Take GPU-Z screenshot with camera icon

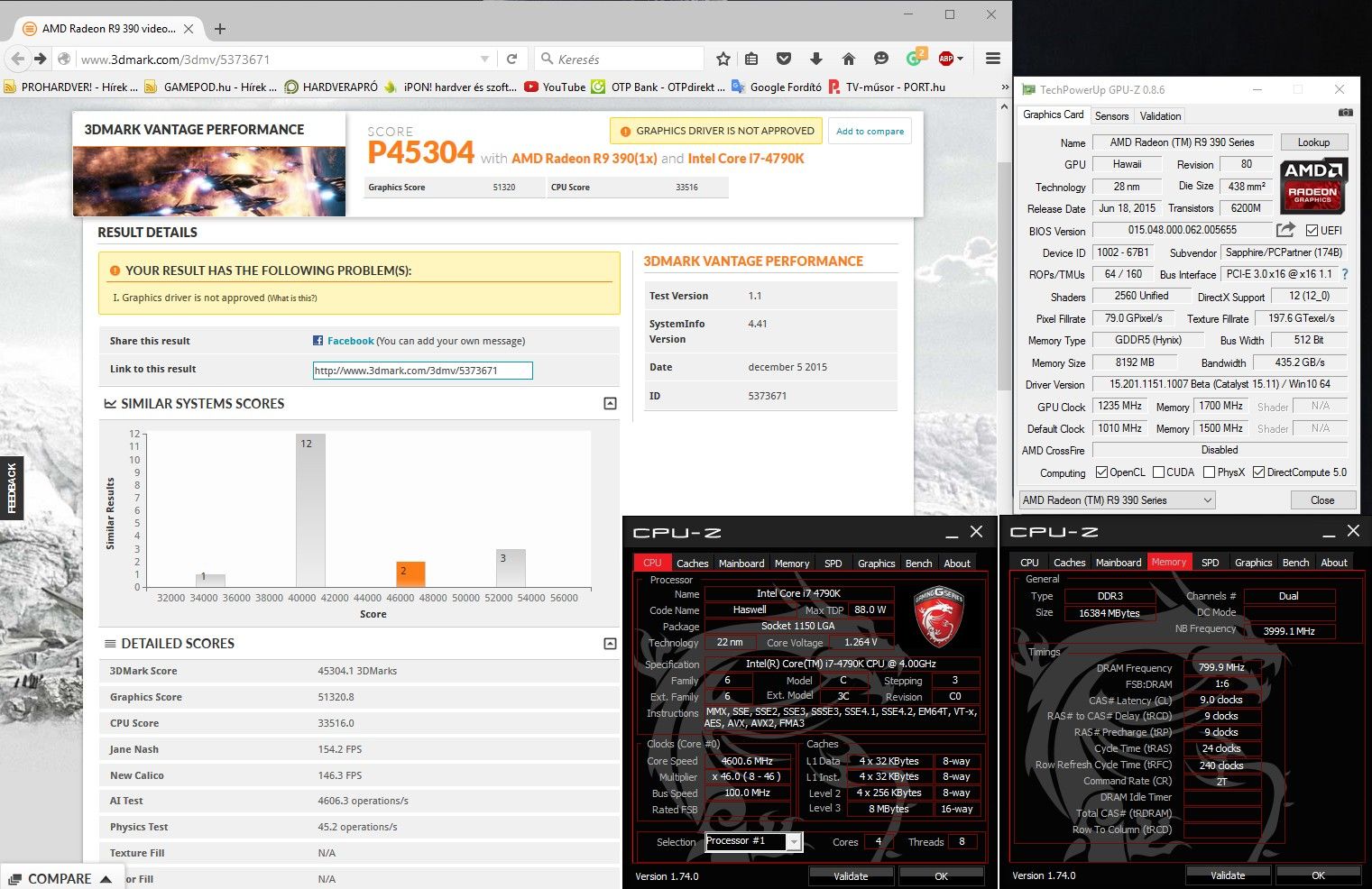tap(1345, 113)
